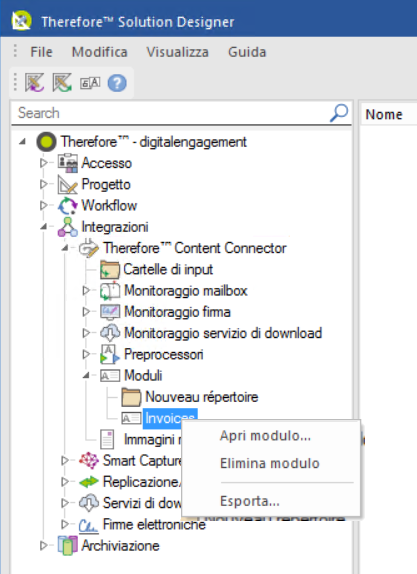Click the Replicazione green arrows icon
This screenshot has width=417, height=574.
[x=89, y=482]
